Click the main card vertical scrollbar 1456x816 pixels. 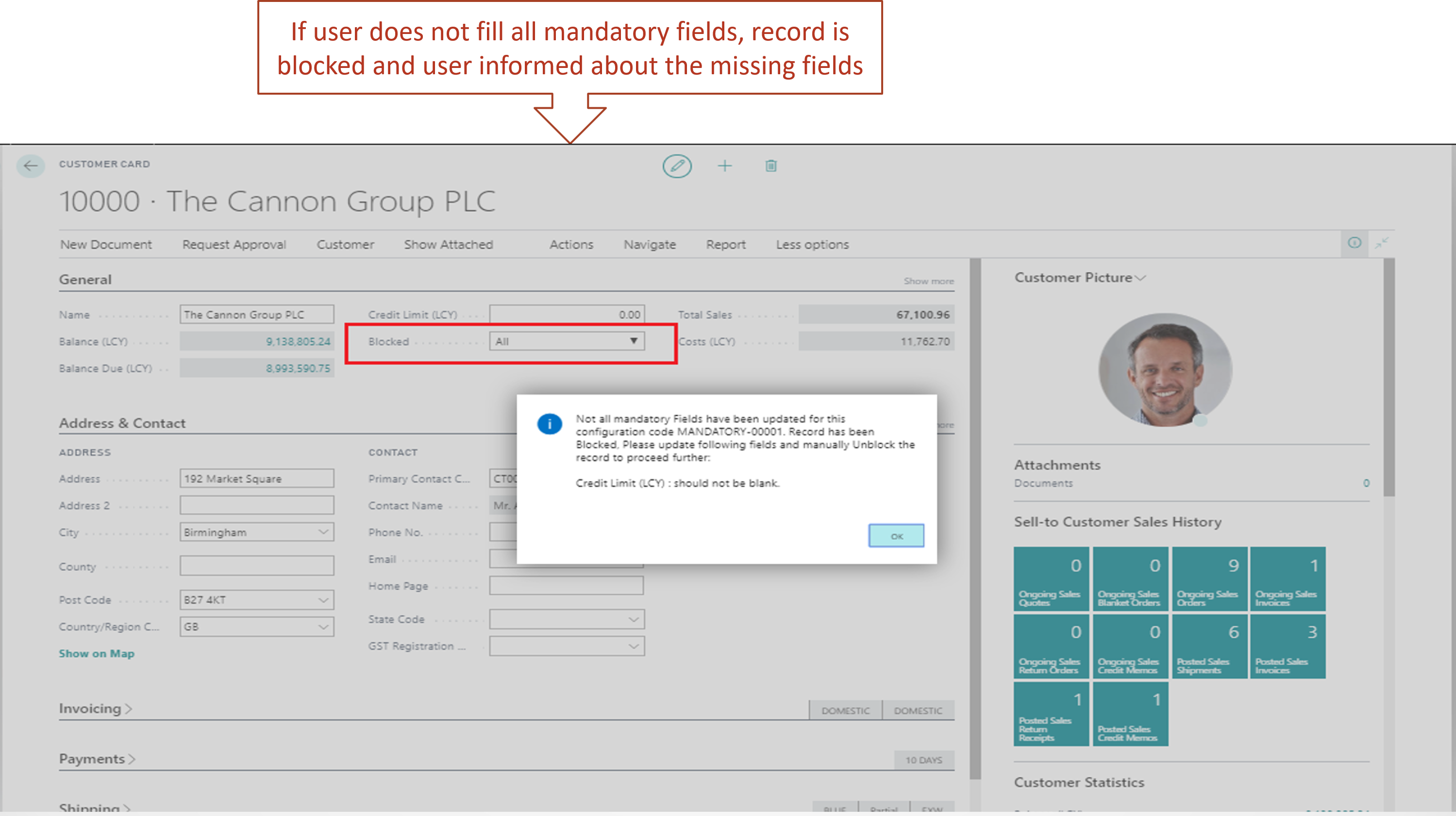tap(974, 519)
